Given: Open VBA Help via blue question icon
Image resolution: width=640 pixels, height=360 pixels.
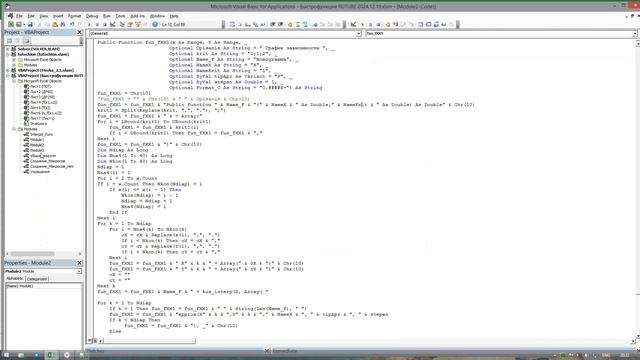Looking at the screenshot, I should tap(155, 24).
